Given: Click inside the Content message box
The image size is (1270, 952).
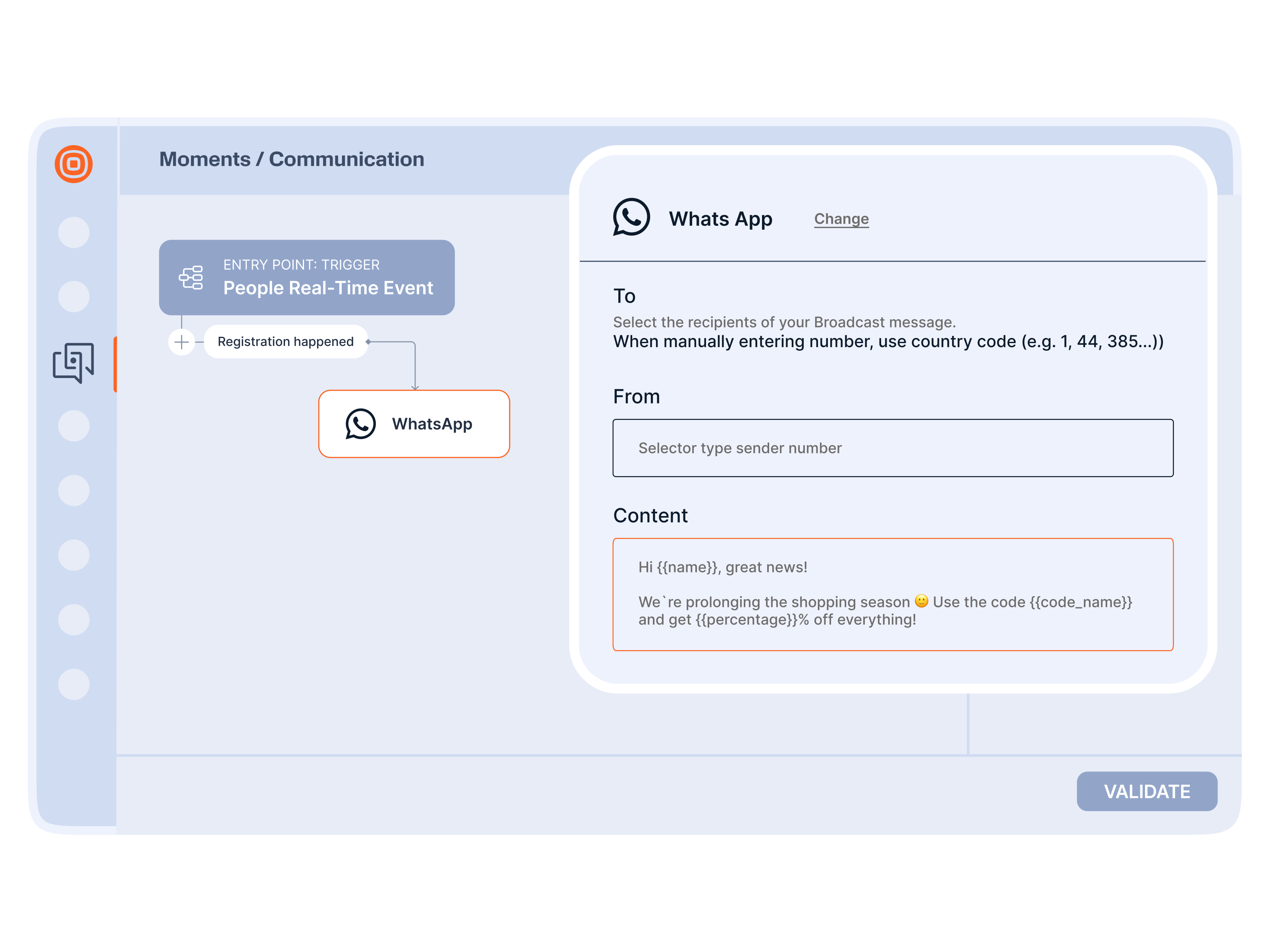Looking at the screenshot, I should 892,594.
